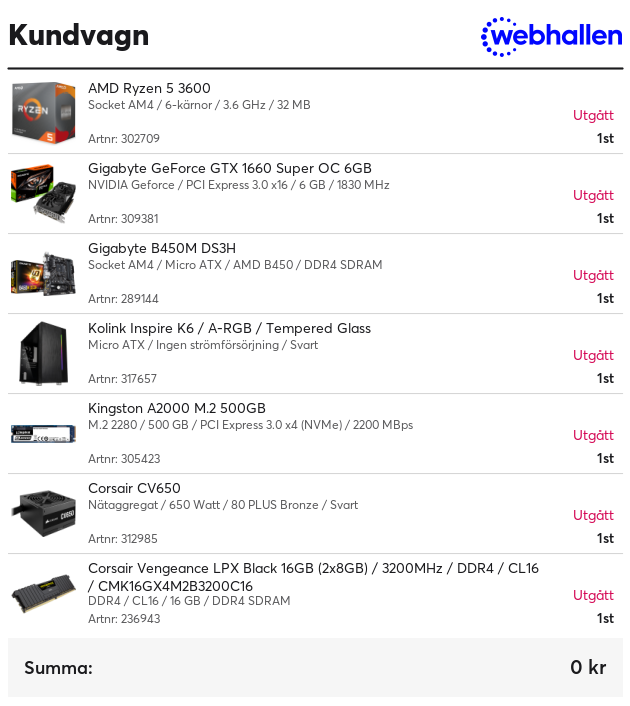Viewport: 630px width, 706px height.
Task: Open Gigabyte GeForce GTX 1660 Super OC 6GB
Action: [230, 168]
